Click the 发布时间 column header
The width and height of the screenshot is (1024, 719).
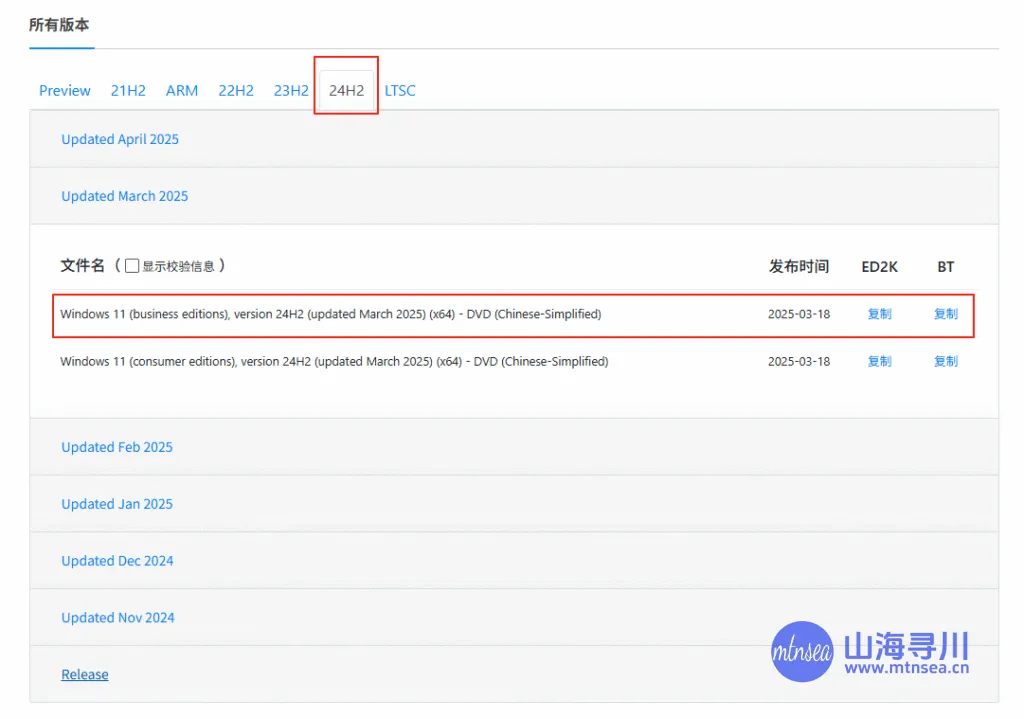[x=799, y=266]
